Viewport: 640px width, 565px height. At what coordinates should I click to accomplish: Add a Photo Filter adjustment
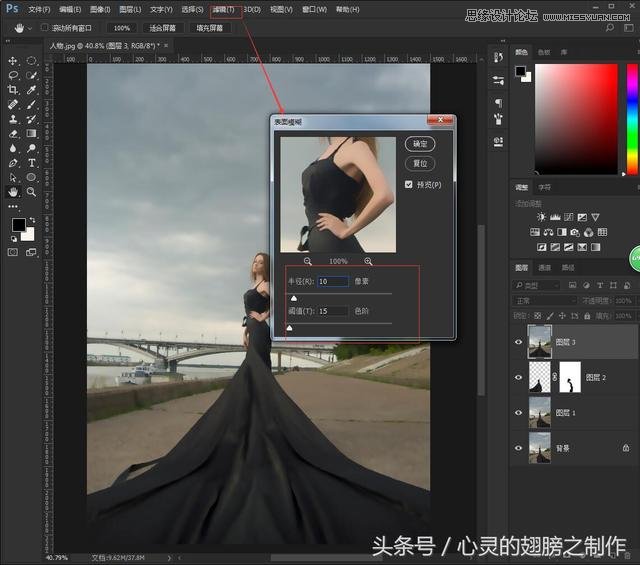[x=575, y=232]
